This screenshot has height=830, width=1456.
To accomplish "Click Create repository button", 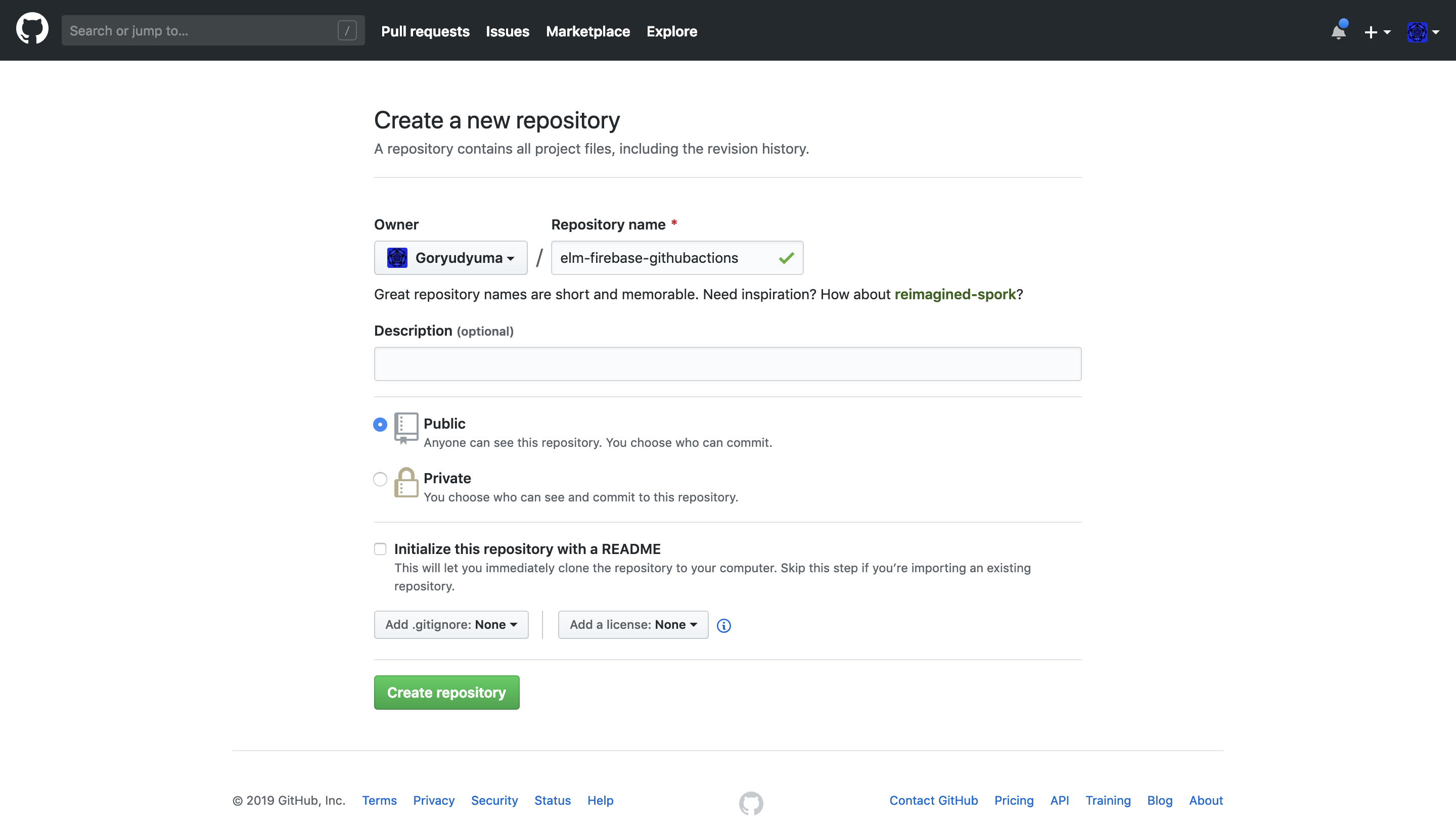I will pyautogui.click(x=446, y=692).
